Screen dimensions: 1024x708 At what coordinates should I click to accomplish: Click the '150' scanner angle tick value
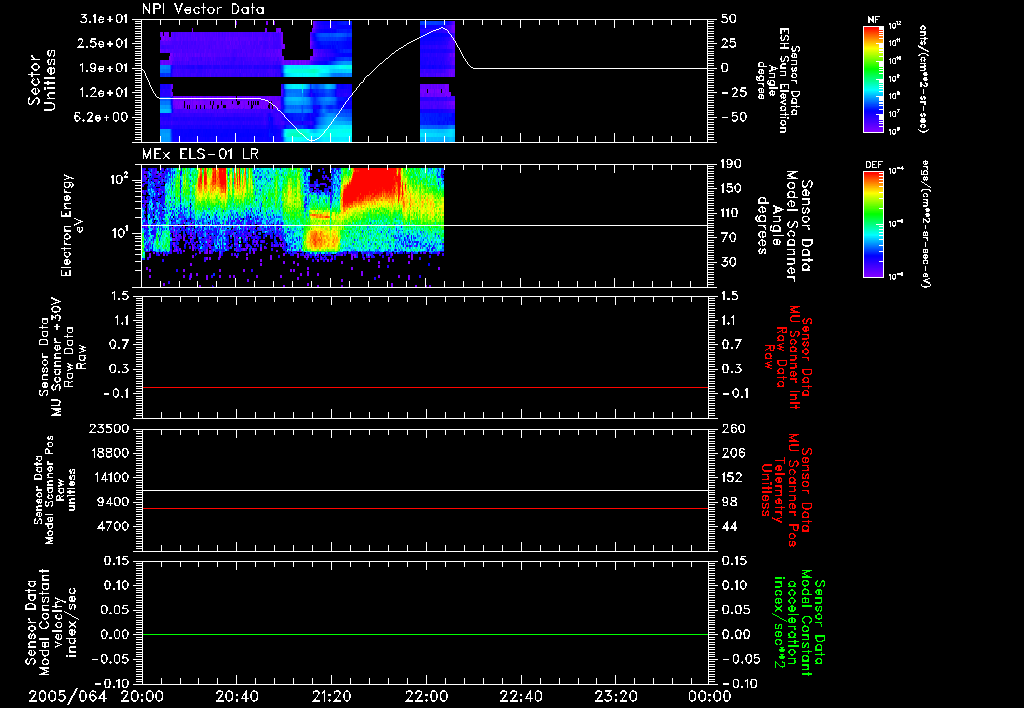732,188
